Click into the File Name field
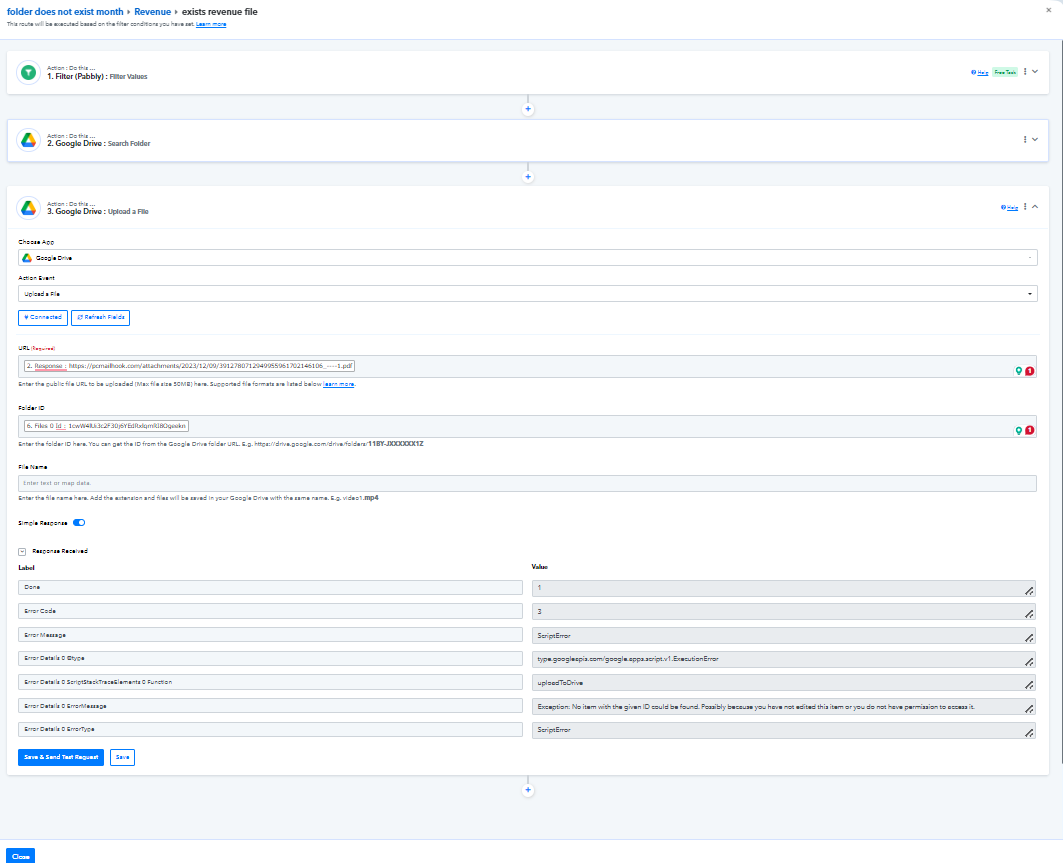Viewport: 1063px width, 863px height. pos(527,483)
